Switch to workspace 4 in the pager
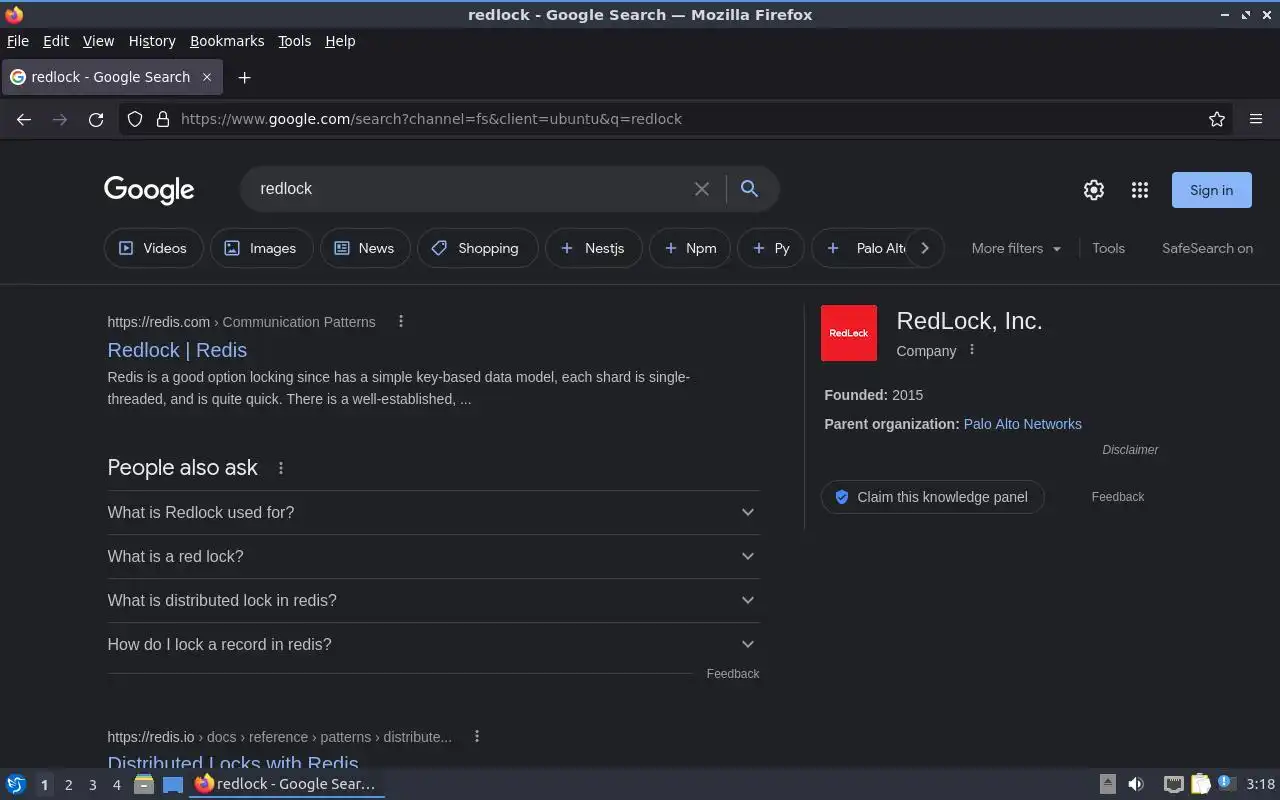Screen dimensions: 1280x800 [116, 785]
